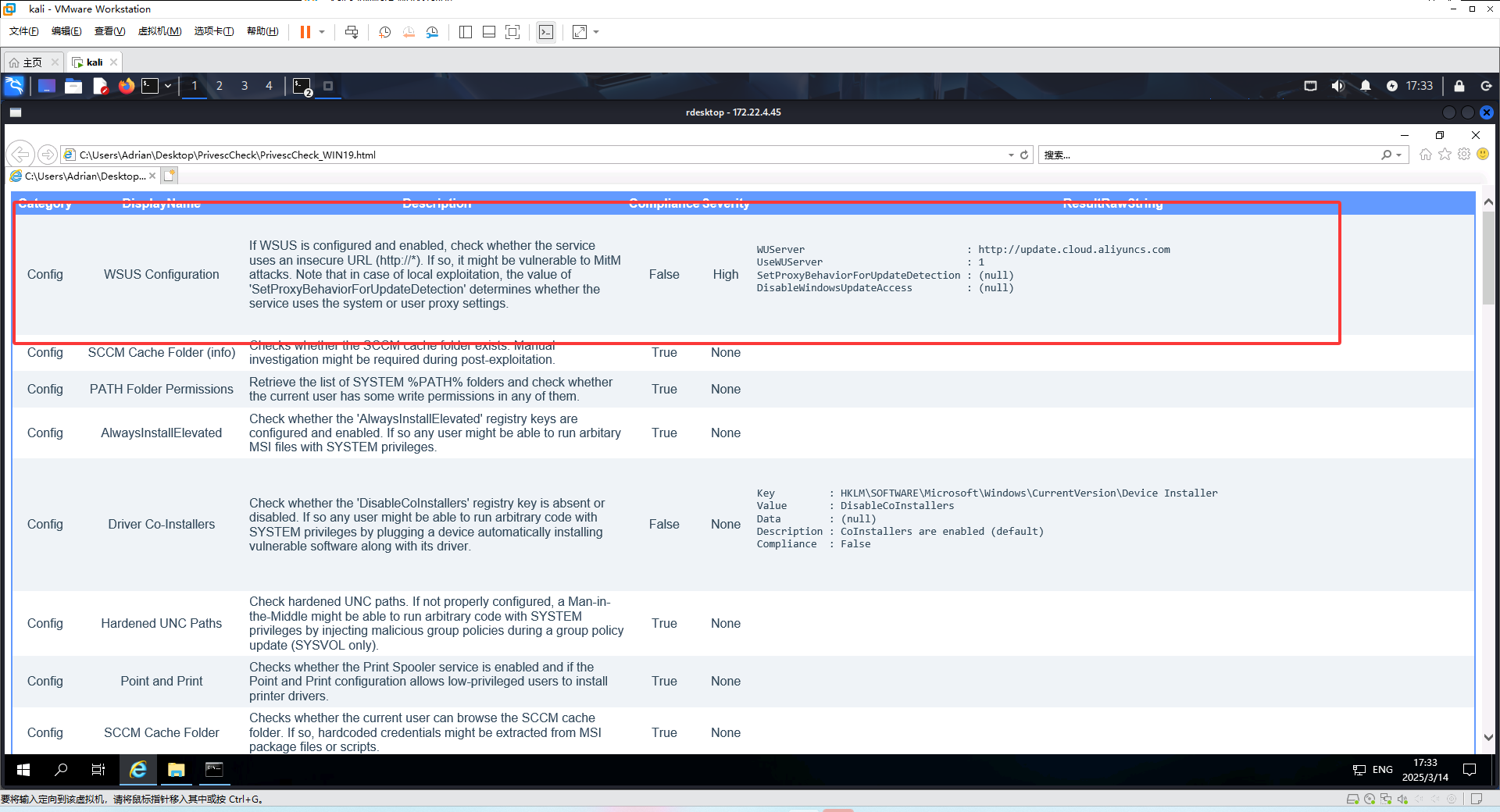1500x812 pixels.
Task: Click the Windows Start button
Action: tap(23, 770)
